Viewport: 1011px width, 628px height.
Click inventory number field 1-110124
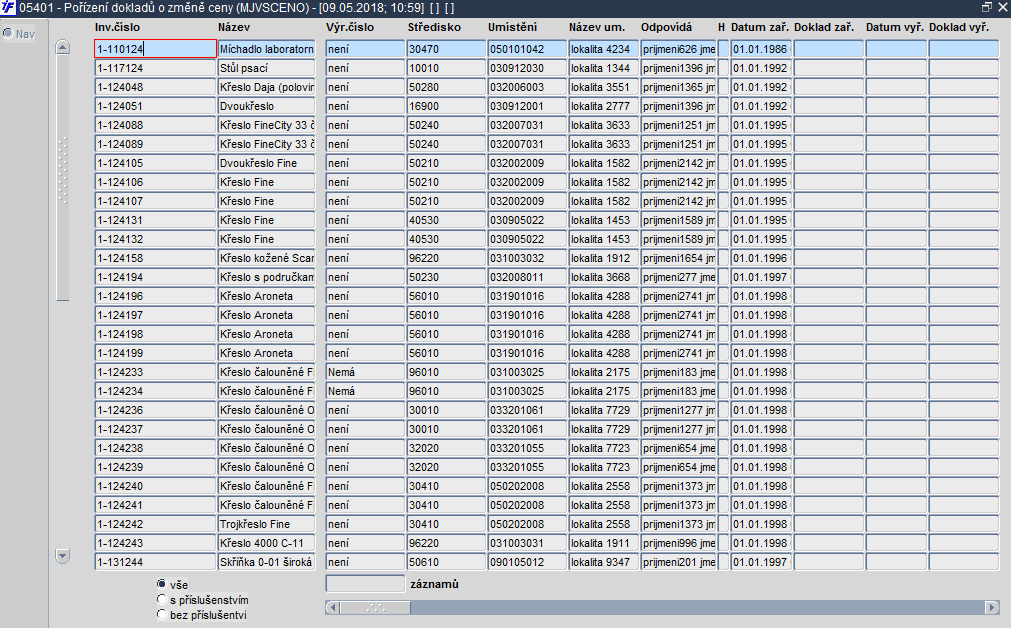click(155, 49)
